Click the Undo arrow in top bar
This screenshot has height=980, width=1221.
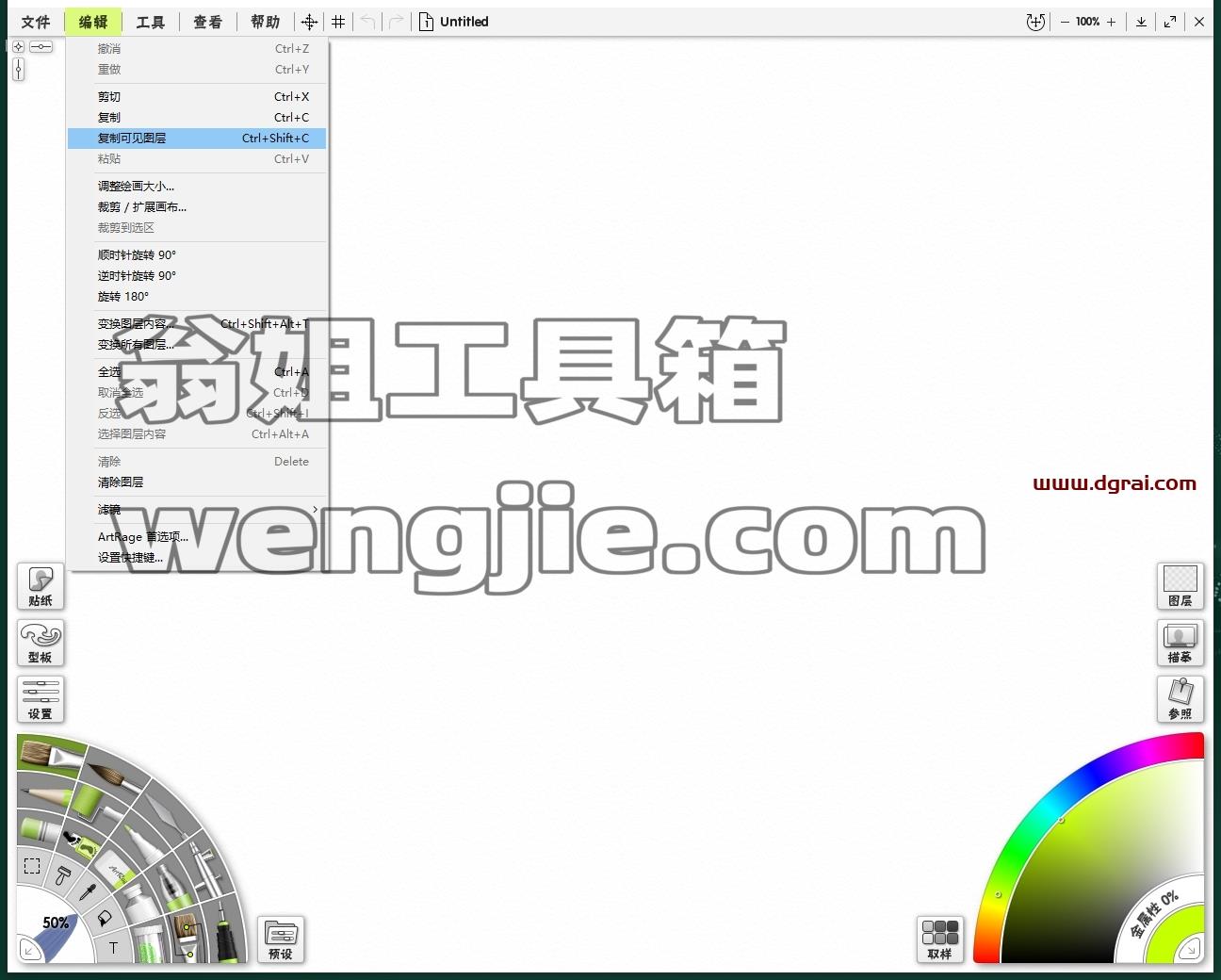[x=368, y=22]
